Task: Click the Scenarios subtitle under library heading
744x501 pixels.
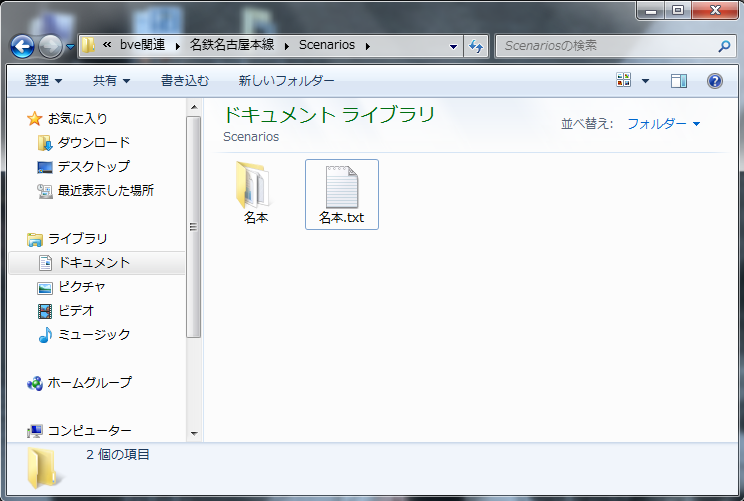Action: click(251, 137)
